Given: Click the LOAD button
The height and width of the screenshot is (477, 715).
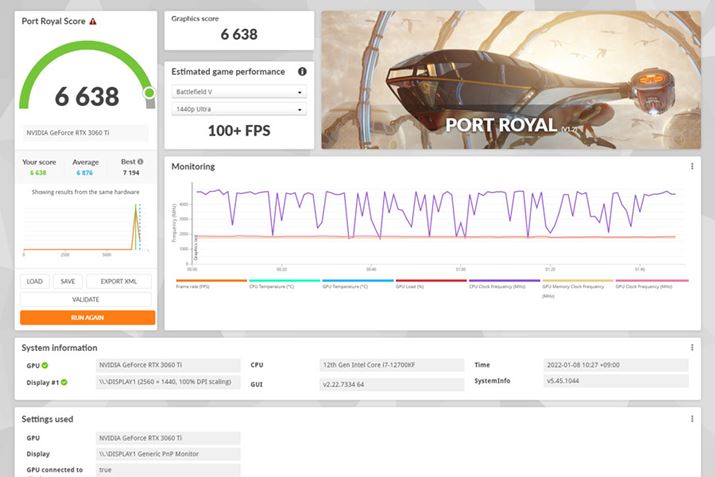Looking at the screenshot, I should pos(35,281).
